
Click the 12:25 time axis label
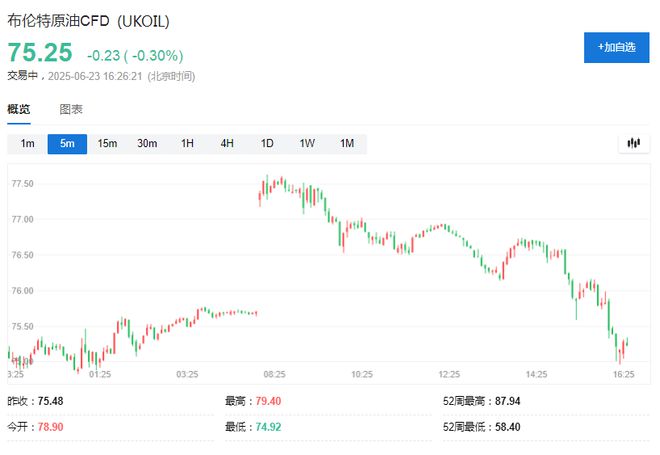pos(449,374)
